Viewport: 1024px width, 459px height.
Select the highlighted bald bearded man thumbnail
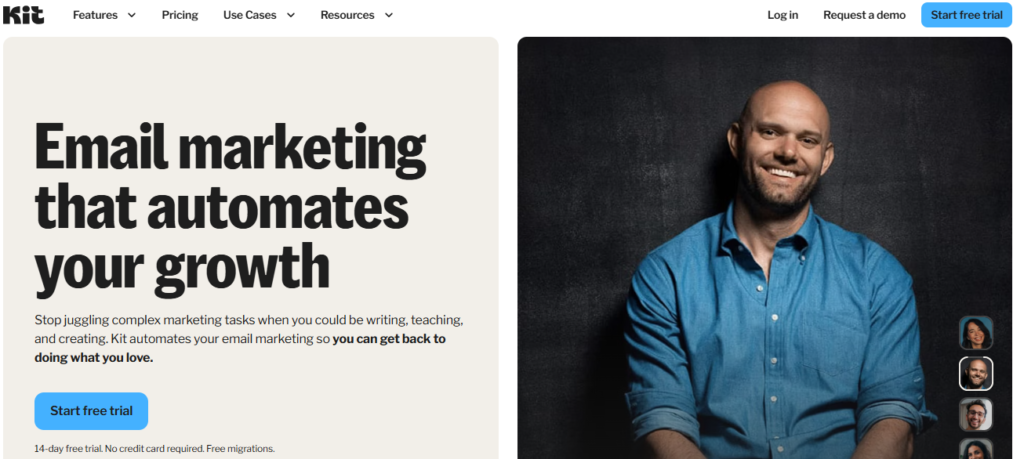click(x=976, y=373)
